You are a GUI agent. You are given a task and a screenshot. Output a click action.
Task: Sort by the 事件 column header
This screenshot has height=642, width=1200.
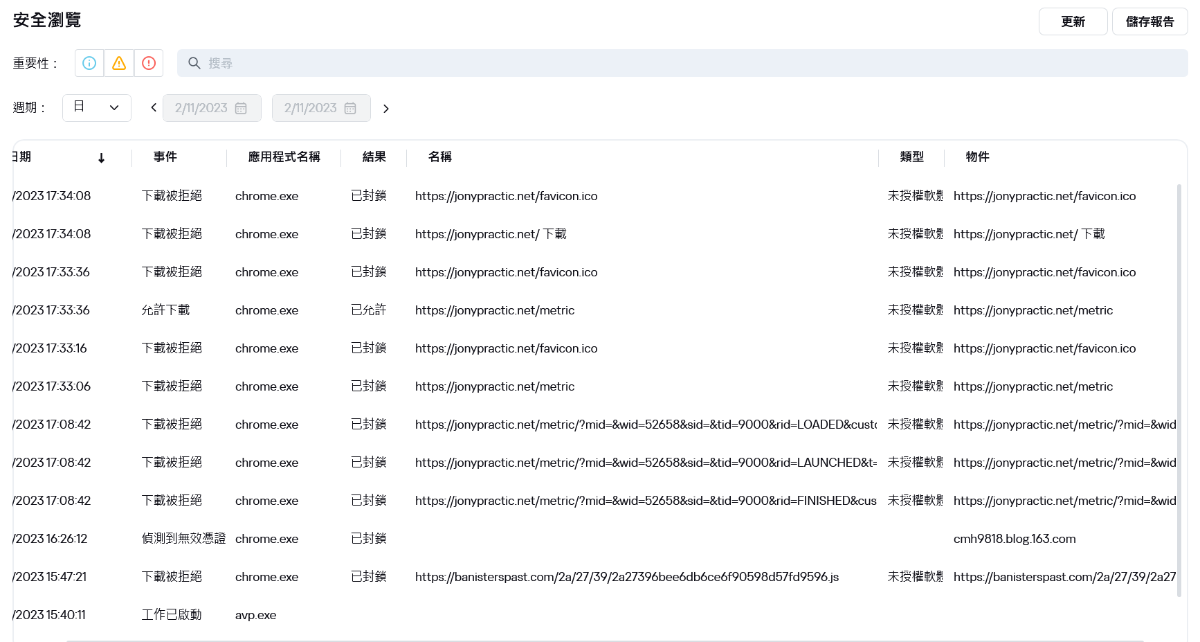tap(165, 157)
